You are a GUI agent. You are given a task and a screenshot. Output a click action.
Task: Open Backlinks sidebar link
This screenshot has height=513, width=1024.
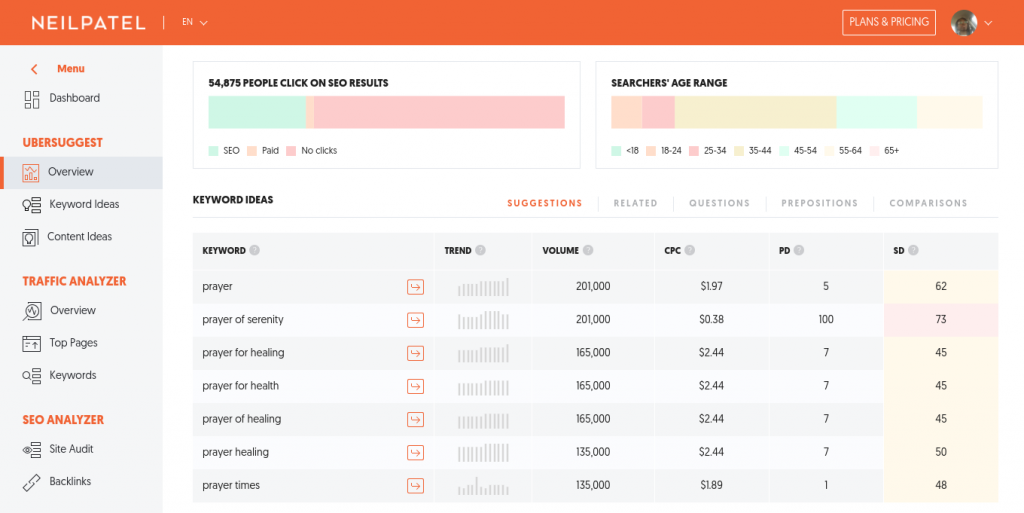(70, 482)
